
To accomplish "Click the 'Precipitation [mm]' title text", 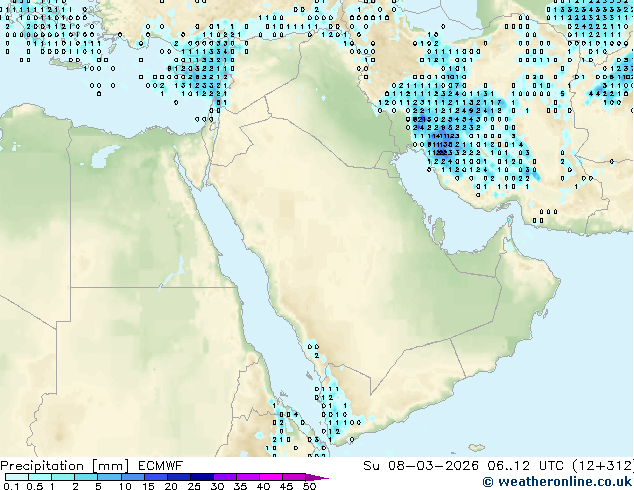I will pos(65,466).
